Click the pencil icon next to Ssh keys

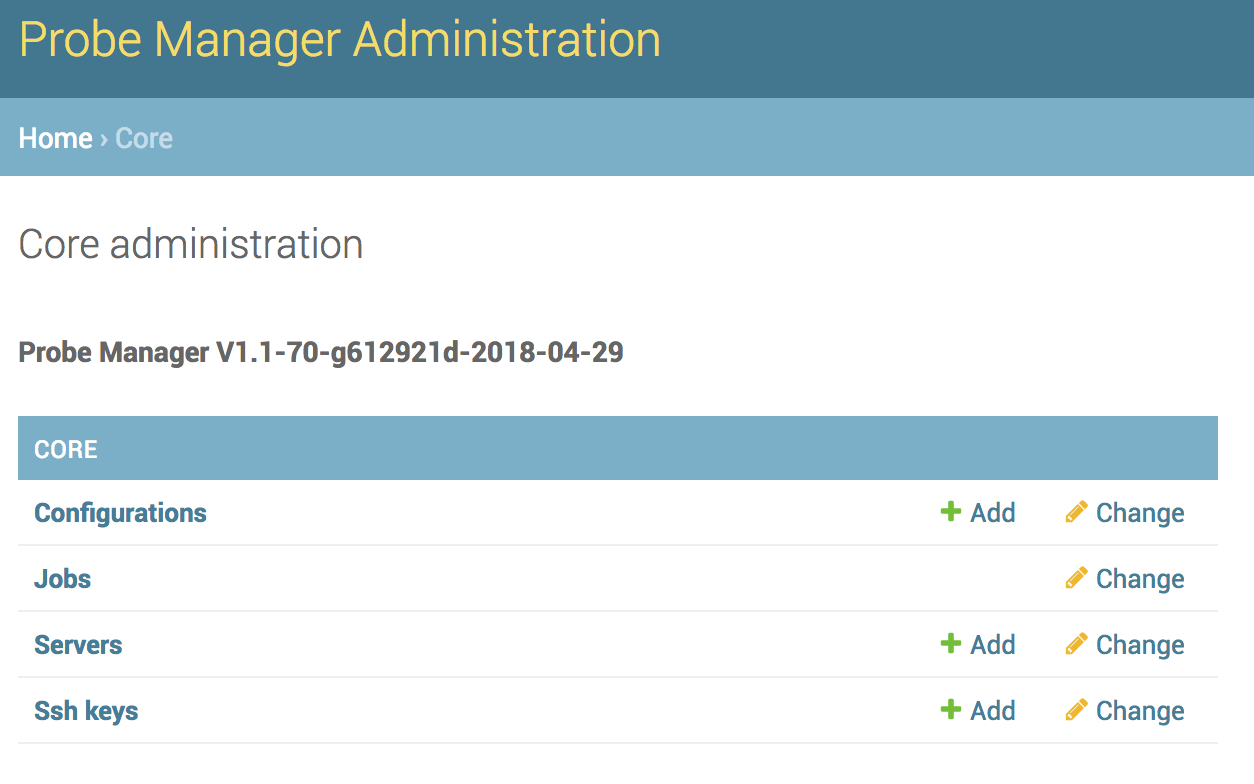[x=1075, y=710]
